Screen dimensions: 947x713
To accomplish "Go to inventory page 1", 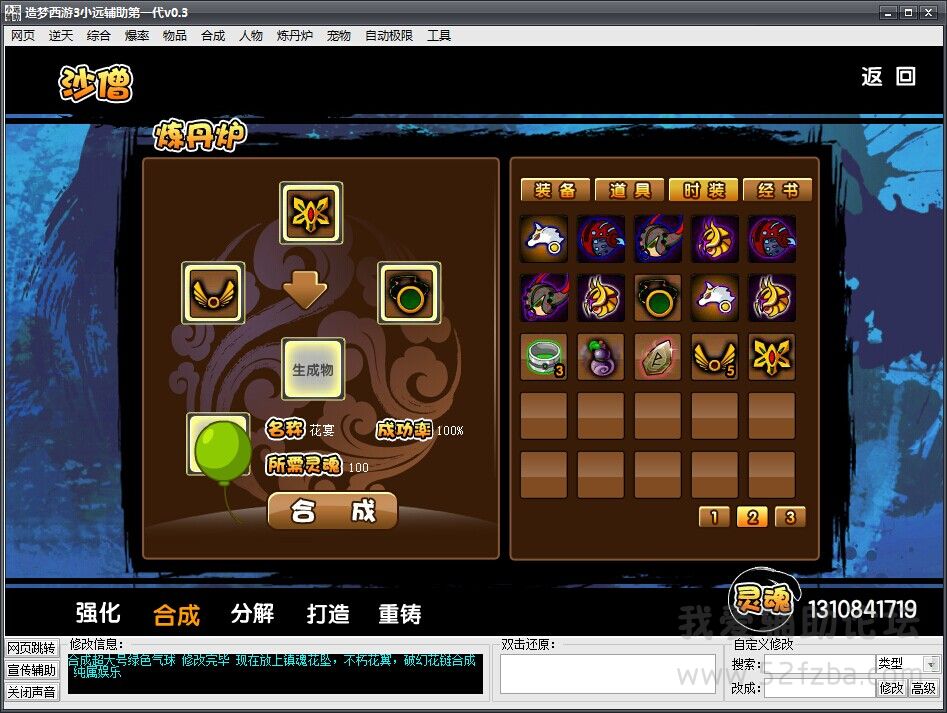I will (714, 517).
